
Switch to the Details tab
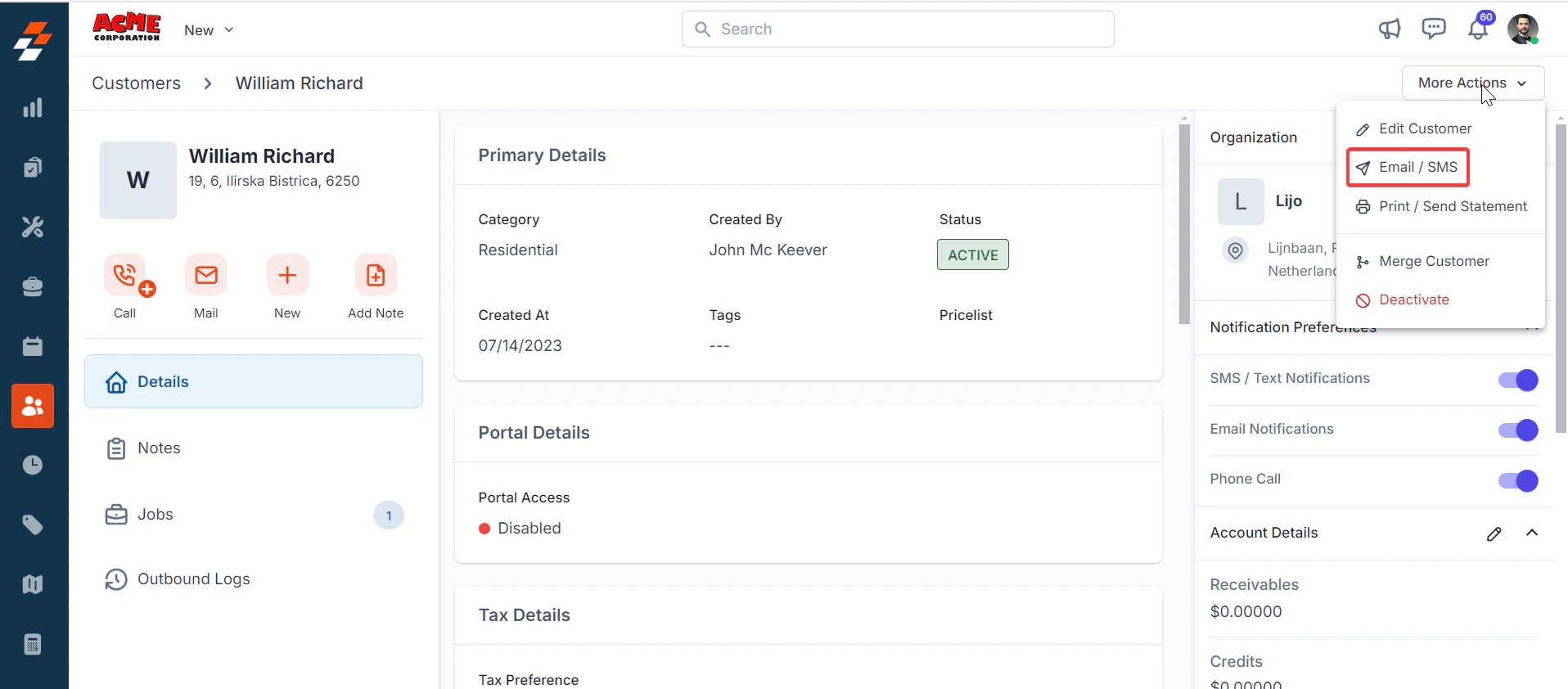(x=254, y=381)
